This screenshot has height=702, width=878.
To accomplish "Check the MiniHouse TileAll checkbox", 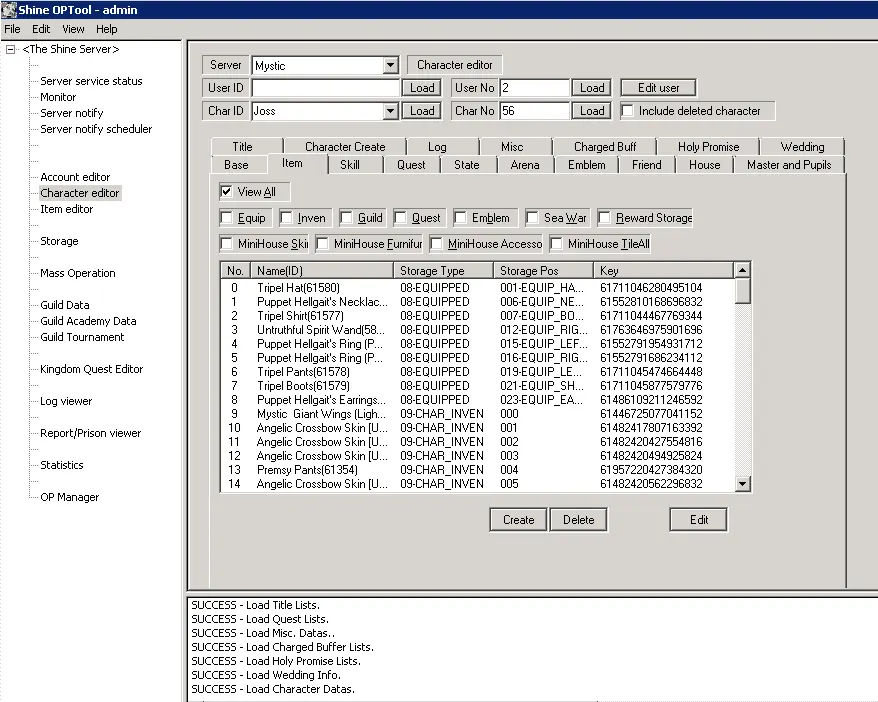I will (557, 244).
